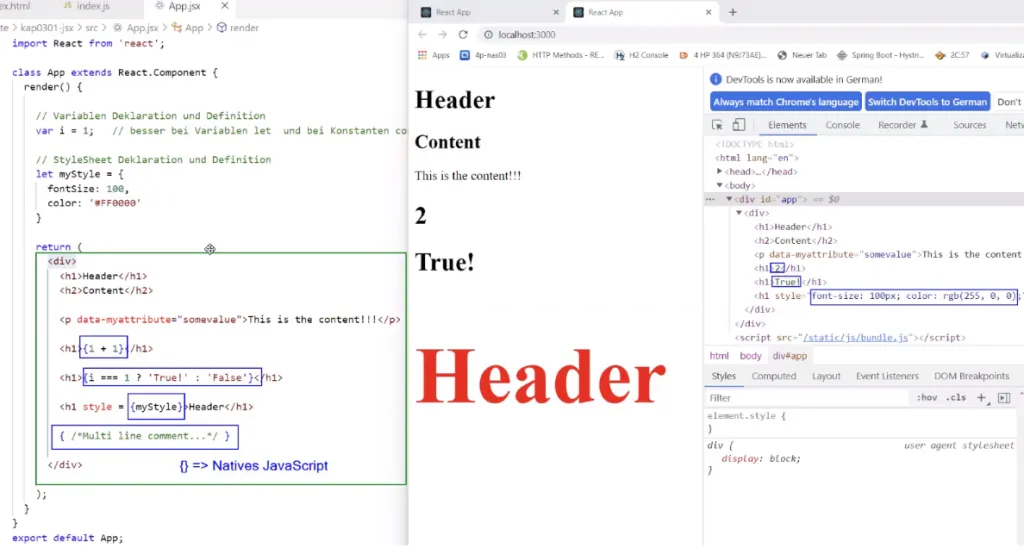Close the first React App tab
Viewport: 1024px width, 548px height.
pyautogui.click(x=556, y=12)
